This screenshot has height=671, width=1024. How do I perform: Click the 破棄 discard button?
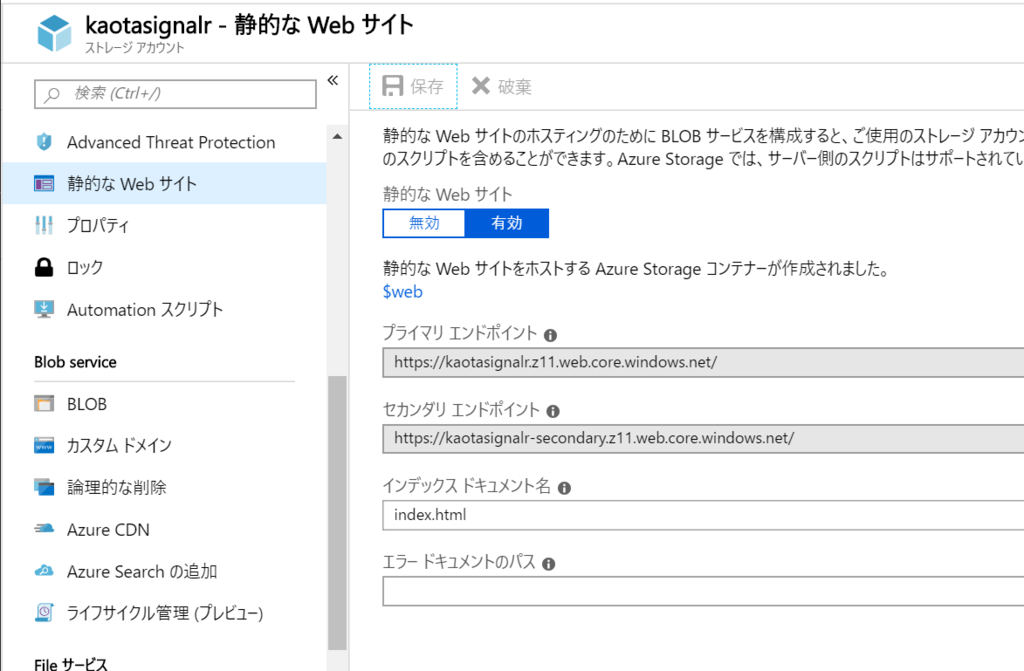[x=502, y=86]
